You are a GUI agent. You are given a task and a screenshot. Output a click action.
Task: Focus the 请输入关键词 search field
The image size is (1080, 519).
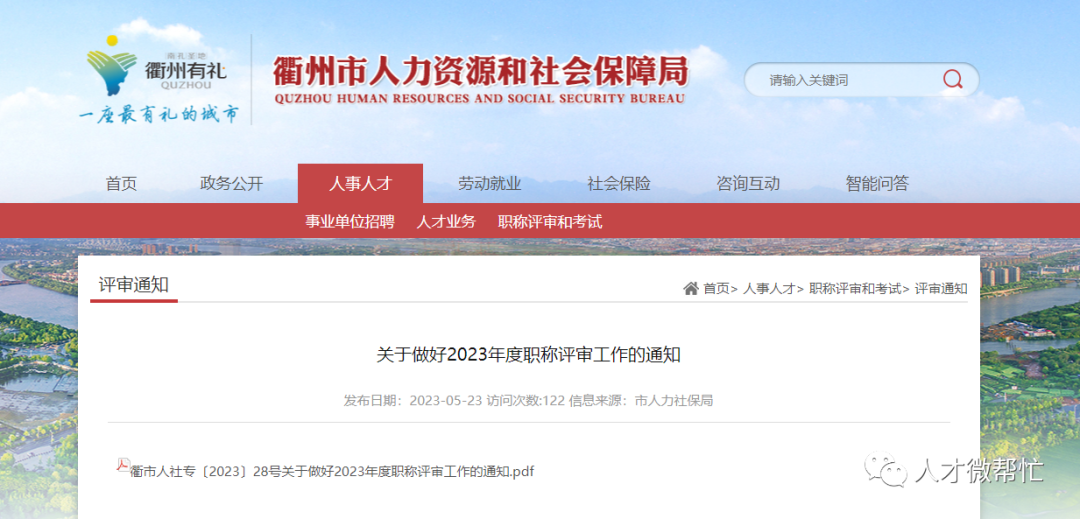click(x=862, y=80)
